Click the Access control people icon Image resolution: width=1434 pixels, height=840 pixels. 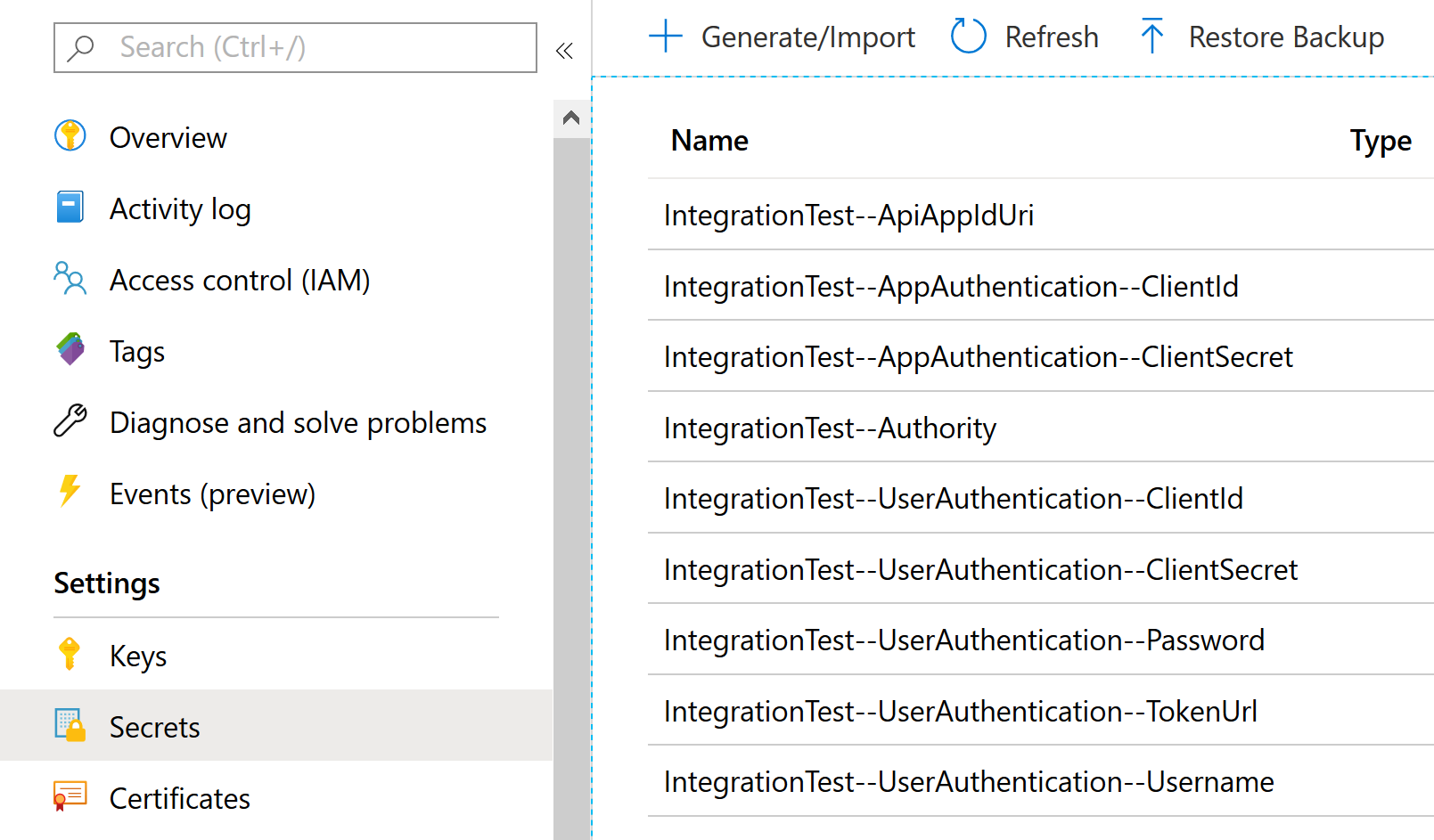pyautogui.click(x=70, y=279)
